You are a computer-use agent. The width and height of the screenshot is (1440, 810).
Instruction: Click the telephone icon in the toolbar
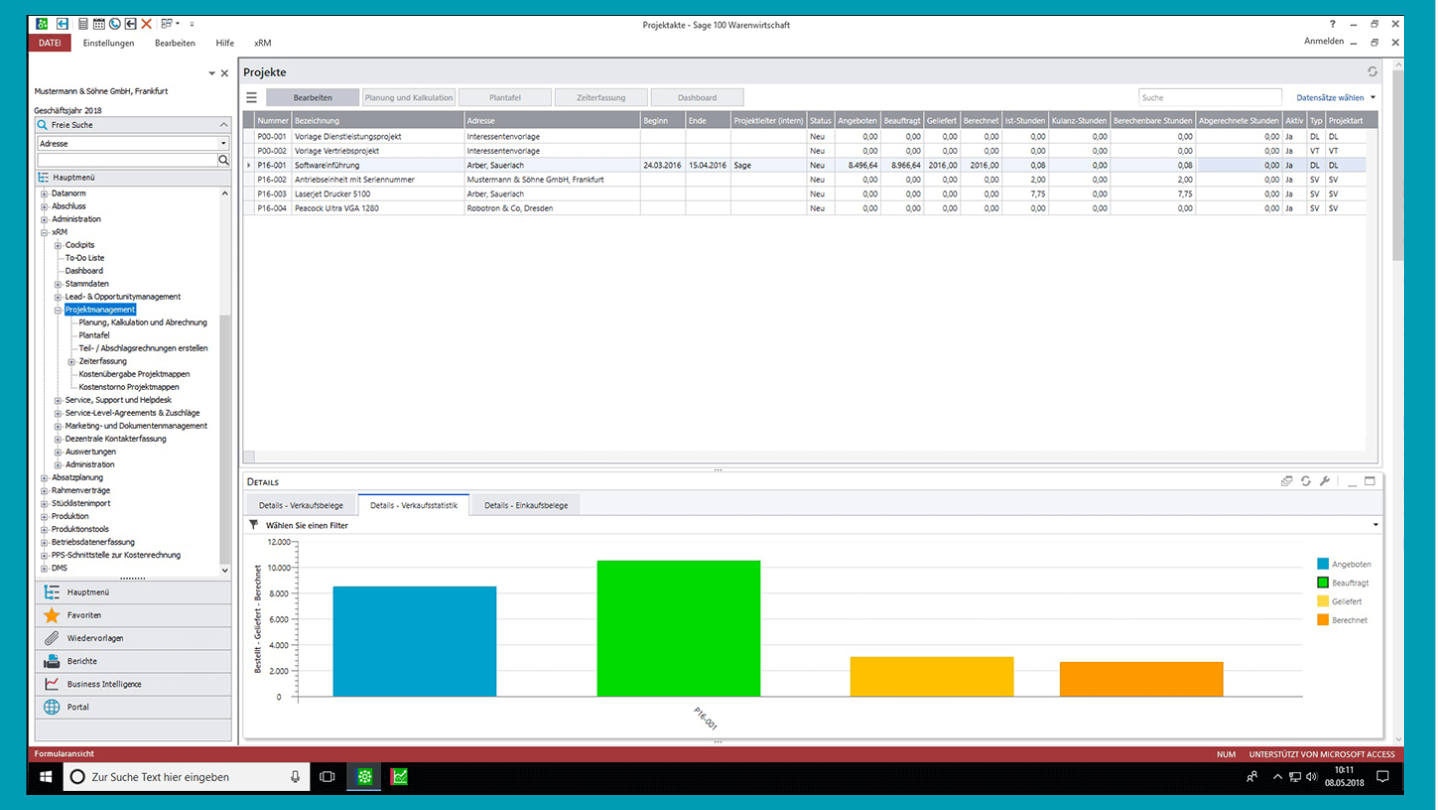(115, 22)
